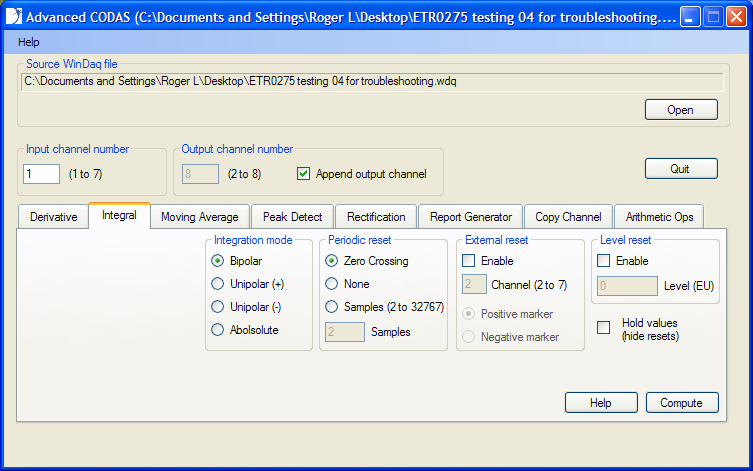Select Unipolar (+) integration mode
The height and width of the screenshot is (471, 753).
[x=218, y=284]
